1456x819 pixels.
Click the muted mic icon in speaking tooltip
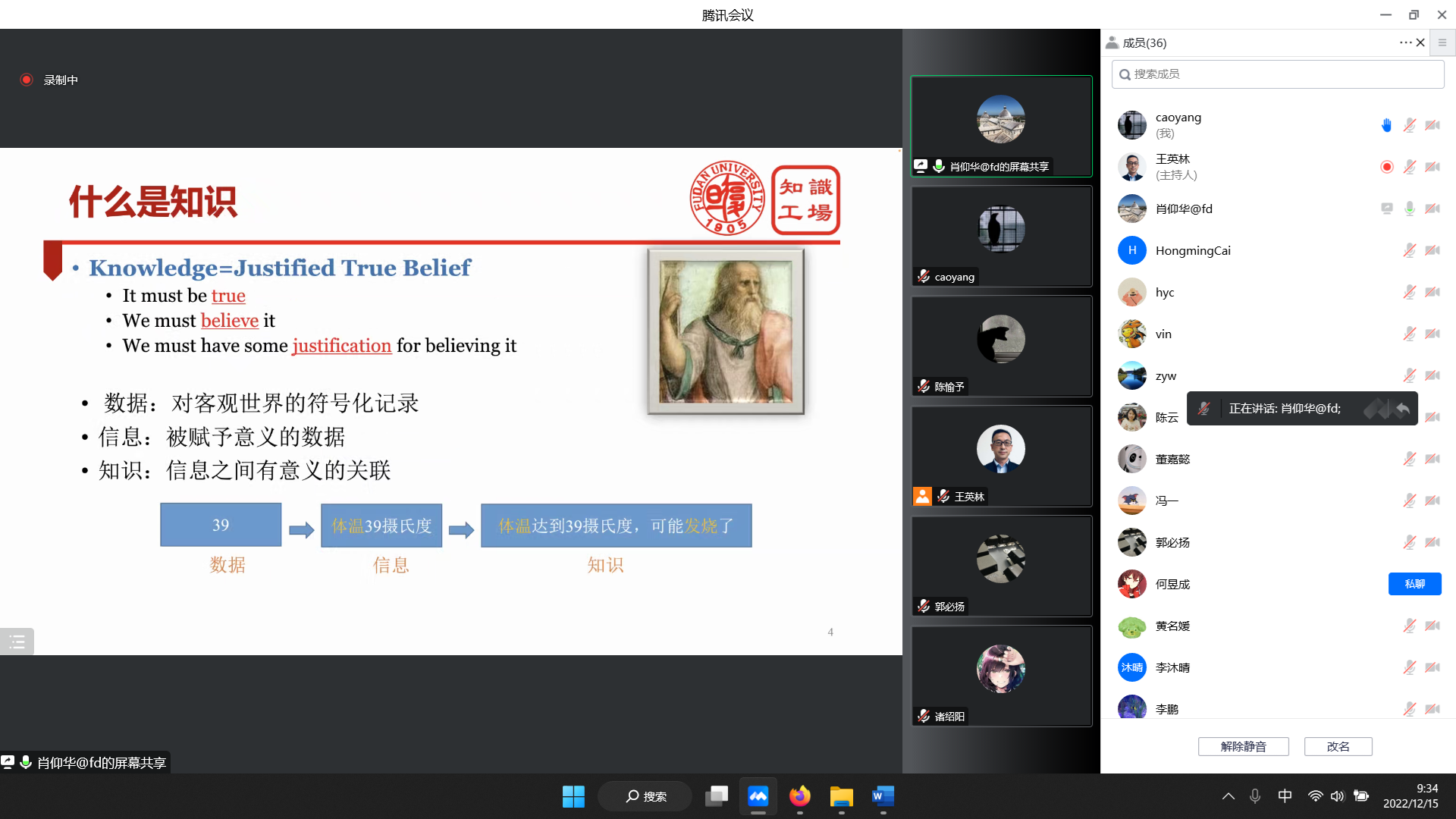pyautogui.click(x=1203, y=409)
